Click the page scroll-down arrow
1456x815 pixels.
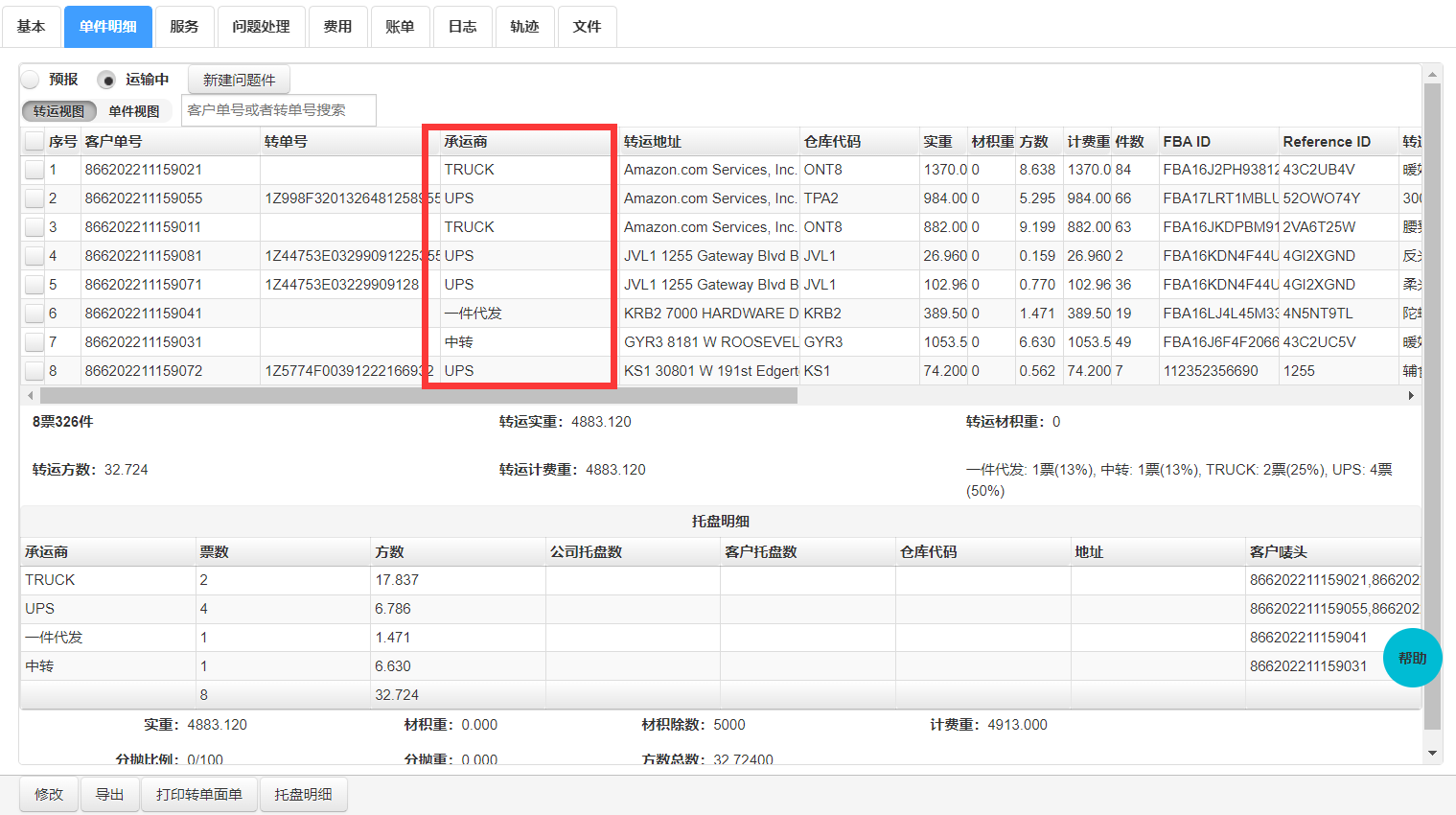1433,754
